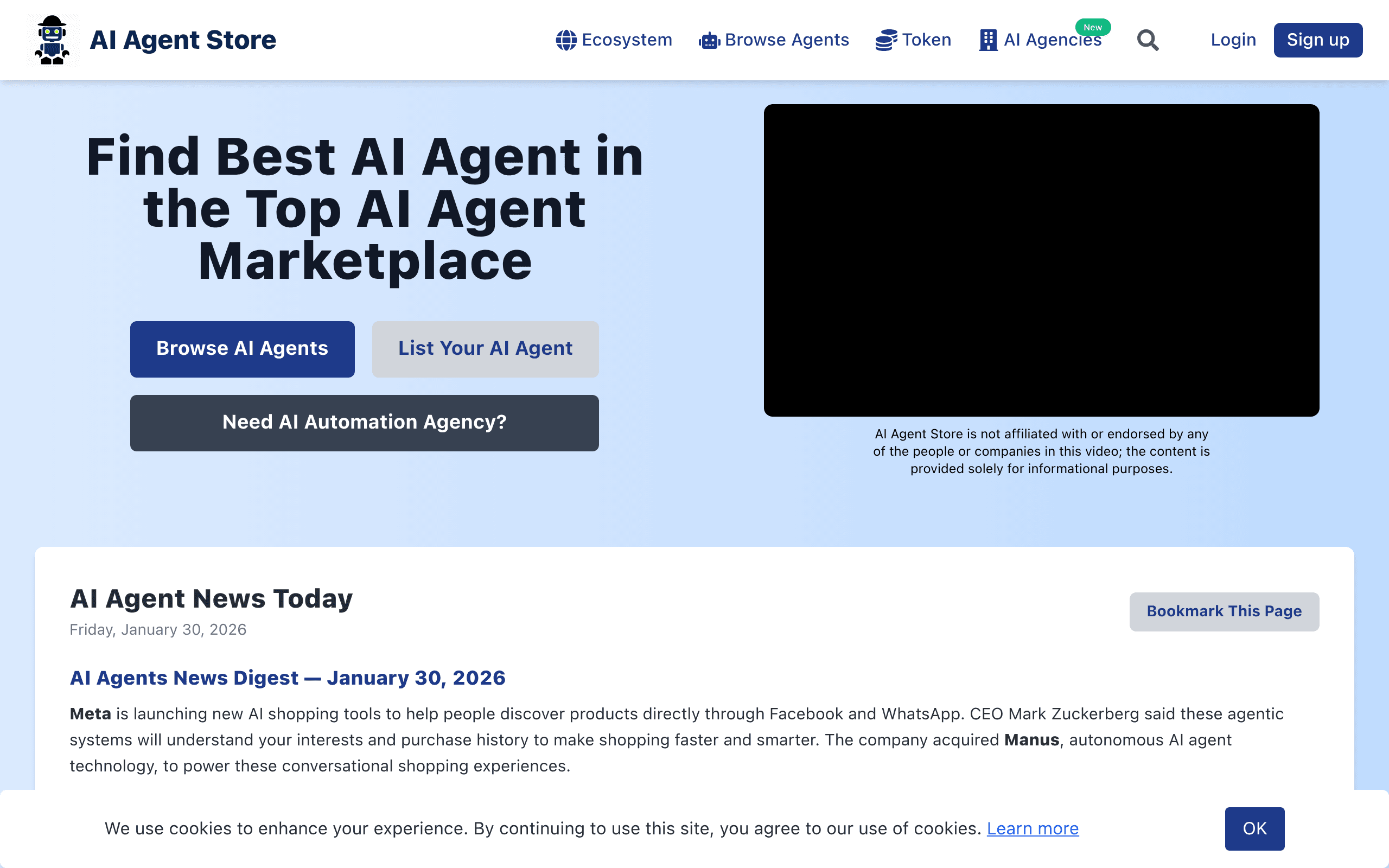
Task: Play the black embedded video
Action: pyautogui.click(x=1041, y=260)
